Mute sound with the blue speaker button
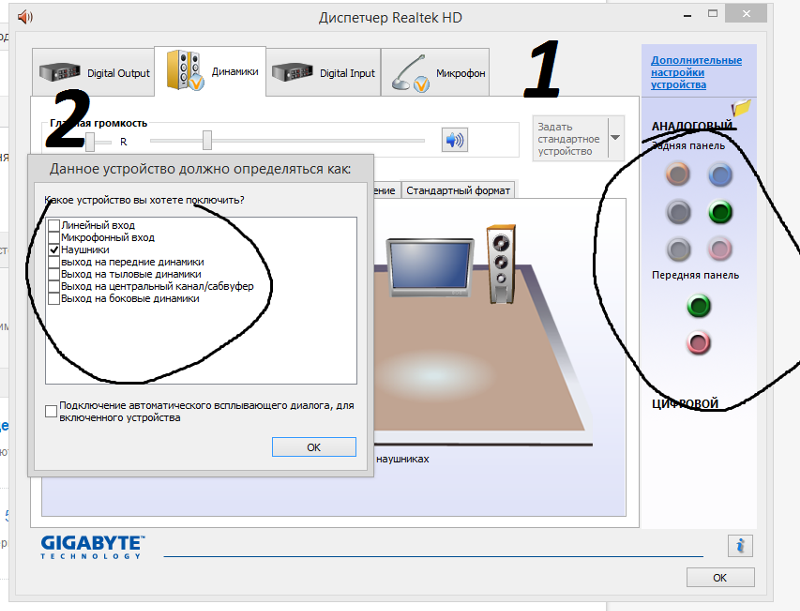This screenshot has height=611, width=800. 455,140
